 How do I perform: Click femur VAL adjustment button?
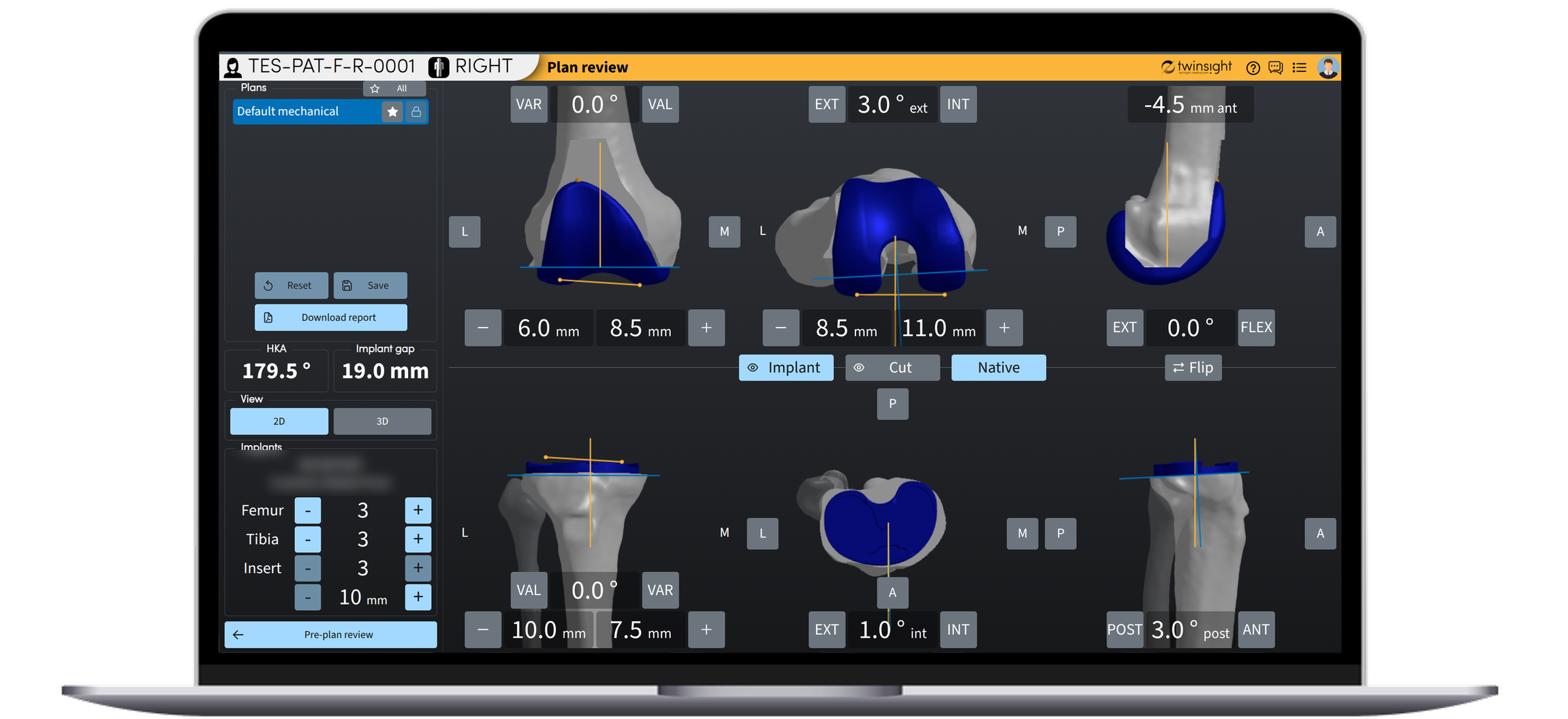pyautogui.click(x=659, y=104)
